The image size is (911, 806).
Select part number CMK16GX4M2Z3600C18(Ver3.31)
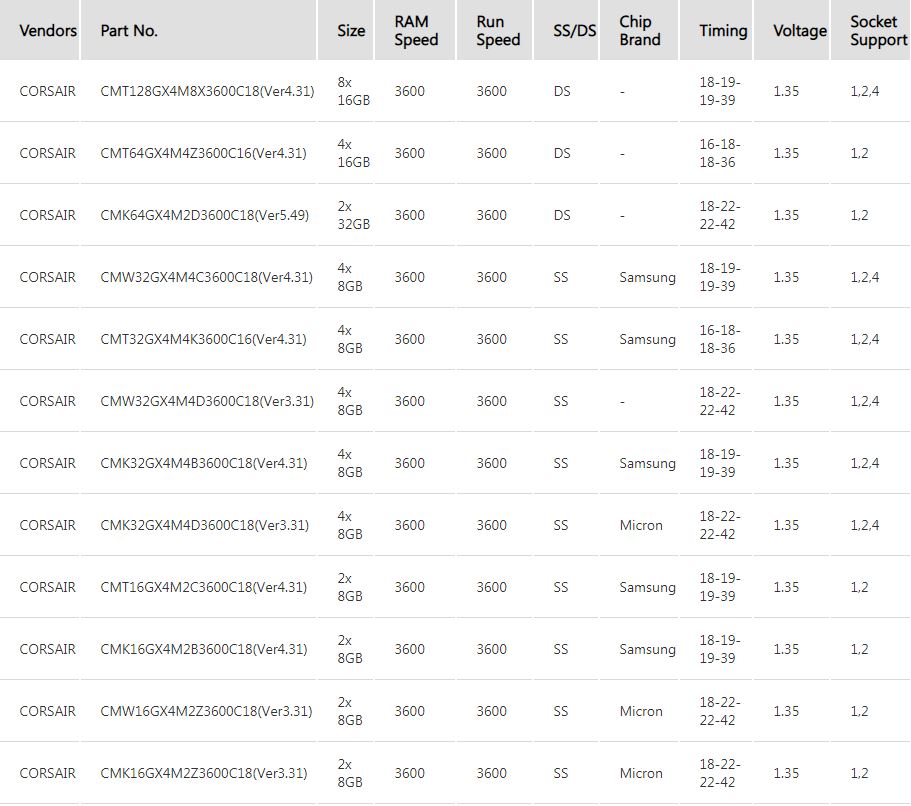pos(205,773)
